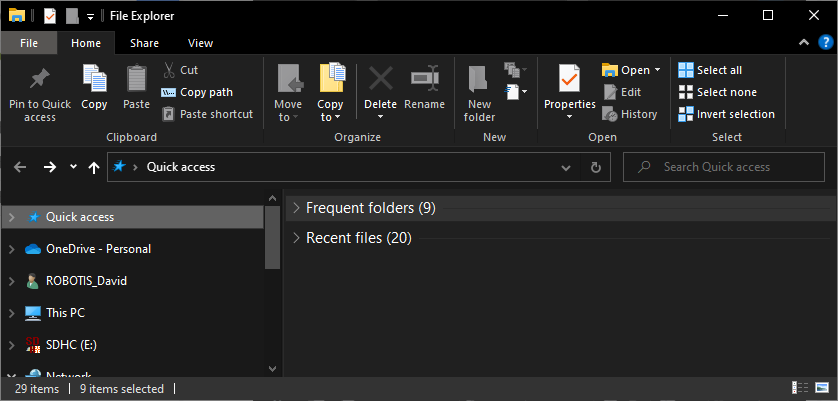
Task: Click the Delete X icon
Action: [x=381, y=79]
